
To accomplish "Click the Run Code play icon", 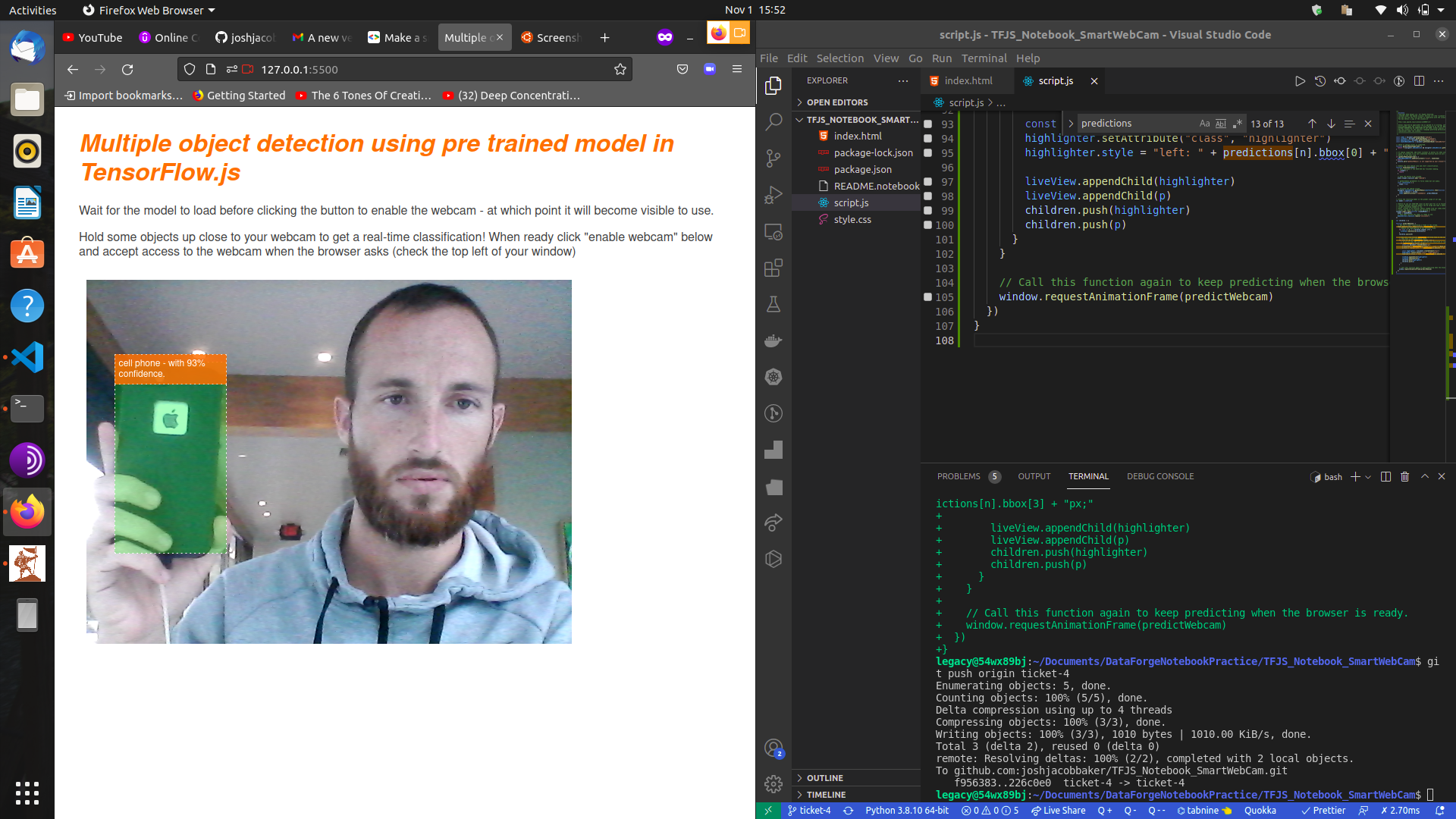I will 1300,81.
